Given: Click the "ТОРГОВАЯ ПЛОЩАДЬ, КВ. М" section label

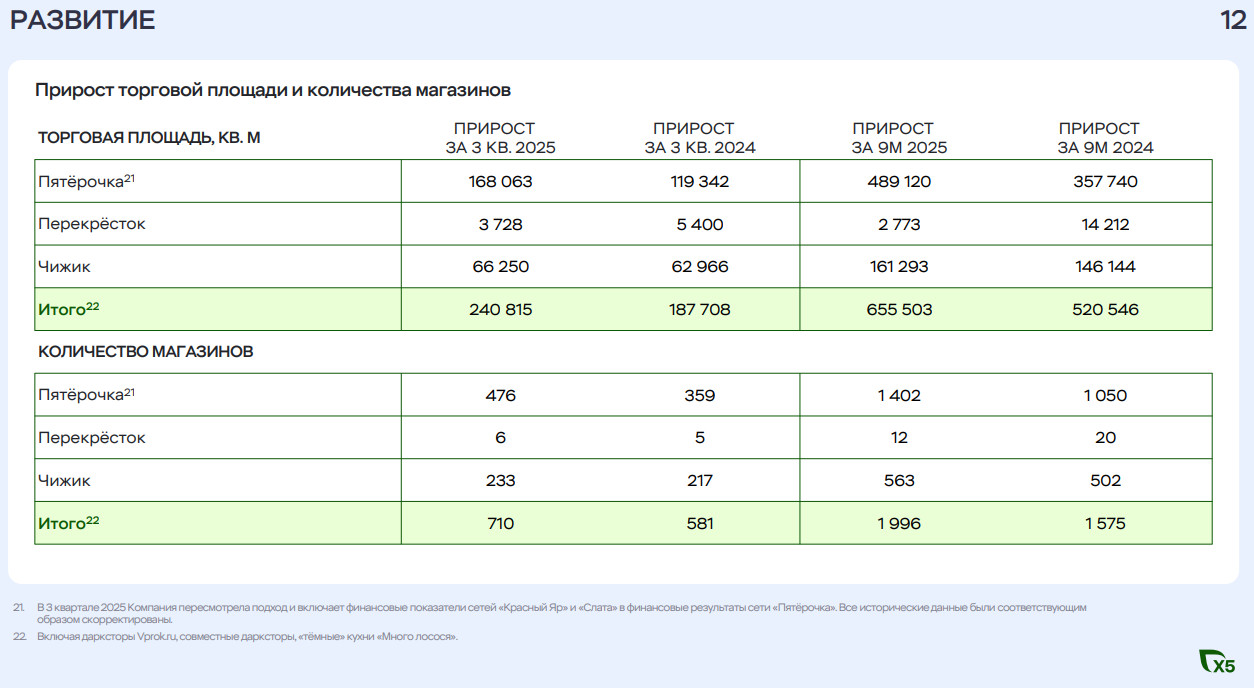Looking at the screenshot, I should 149,138.
